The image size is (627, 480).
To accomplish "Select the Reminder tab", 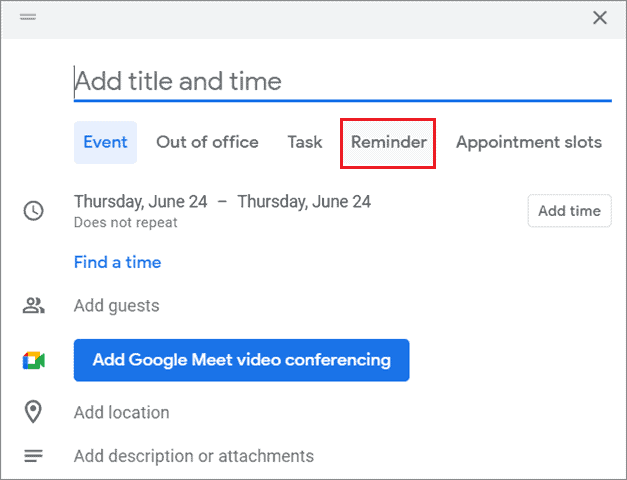I will [x=388, y=142].
